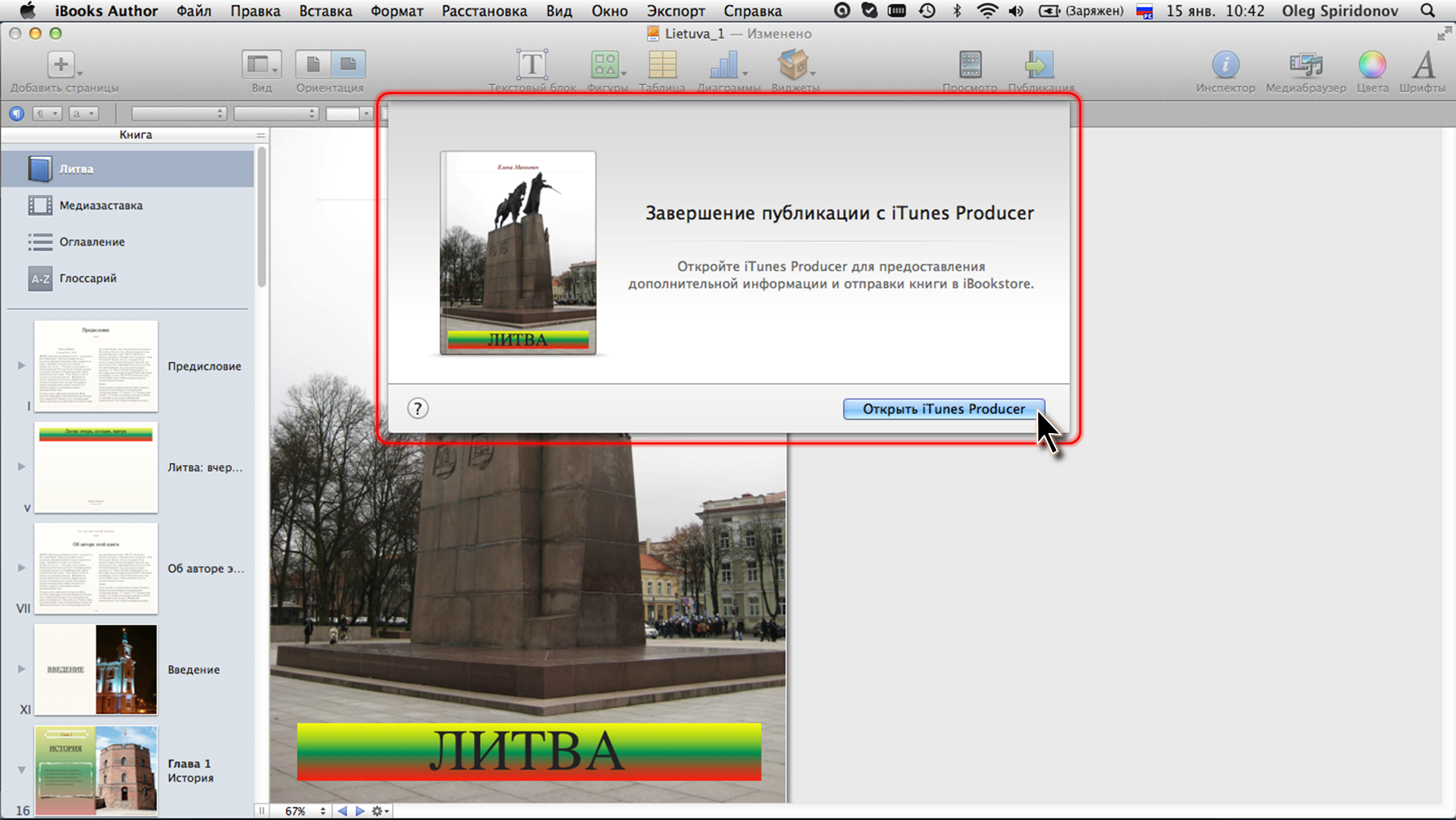
Task: Open the Colors (Цвета) panel
Action: 1373,64
